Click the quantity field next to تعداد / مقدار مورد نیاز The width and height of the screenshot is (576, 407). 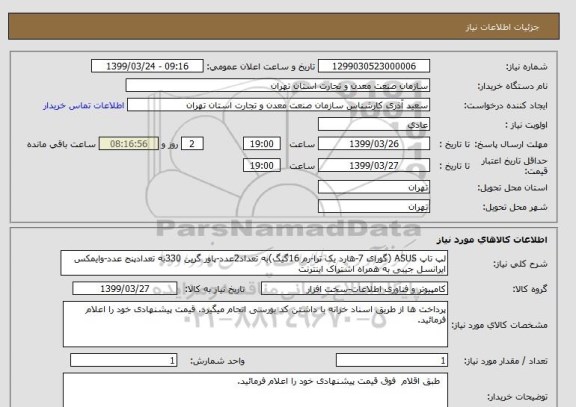(392, 360)
